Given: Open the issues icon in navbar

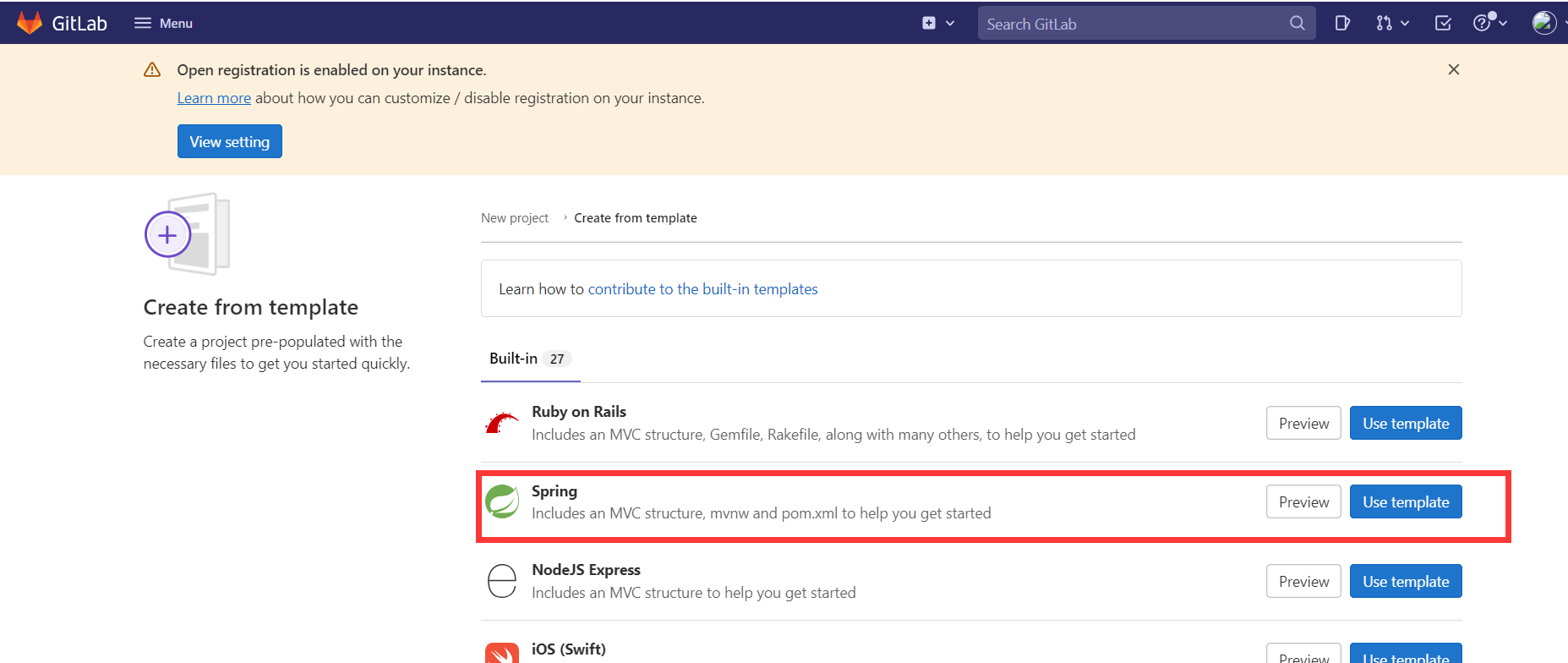Looking at the screenshot, I should (x=1342, y=24).
